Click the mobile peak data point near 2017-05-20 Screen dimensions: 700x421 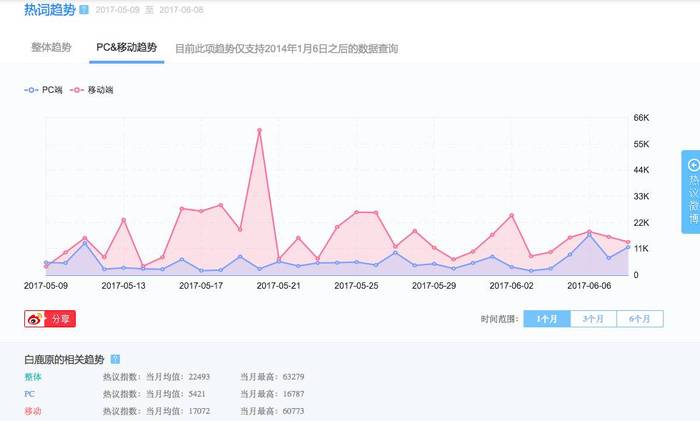pyautogui.click(x=259, y=130)
